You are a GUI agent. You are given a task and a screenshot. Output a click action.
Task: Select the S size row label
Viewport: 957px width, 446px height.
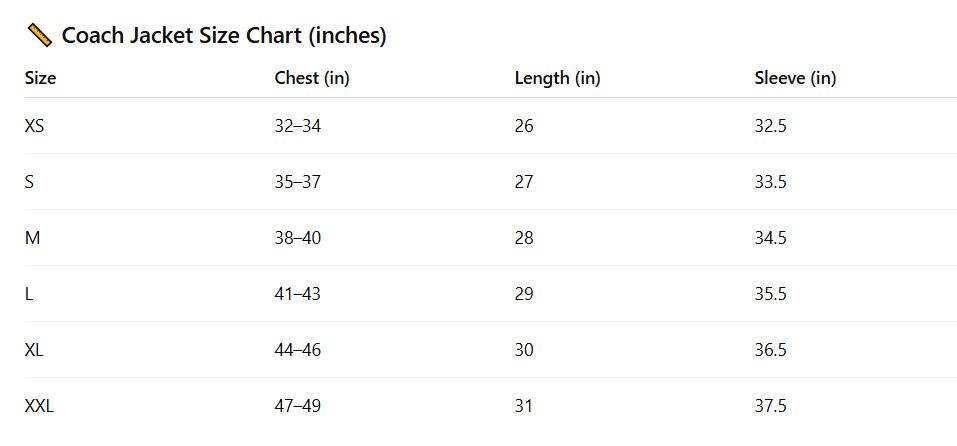[30, 182]
